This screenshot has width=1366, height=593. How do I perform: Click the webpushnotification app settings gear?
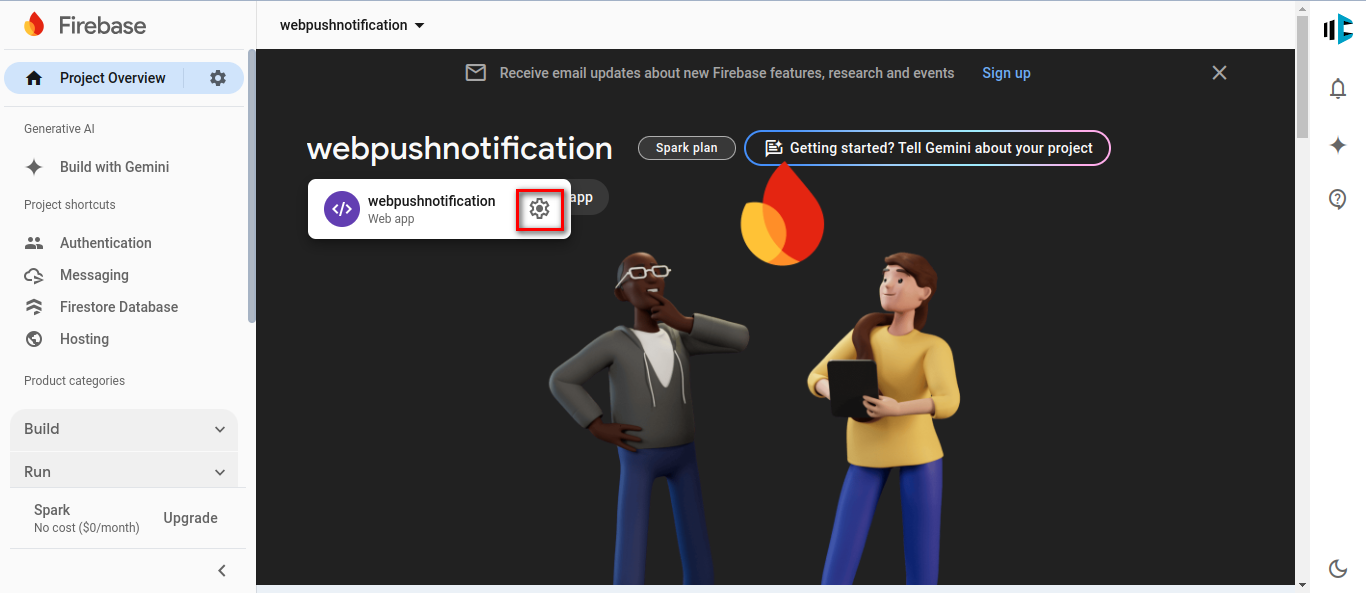pyautogui.click(x=539, y=208)
